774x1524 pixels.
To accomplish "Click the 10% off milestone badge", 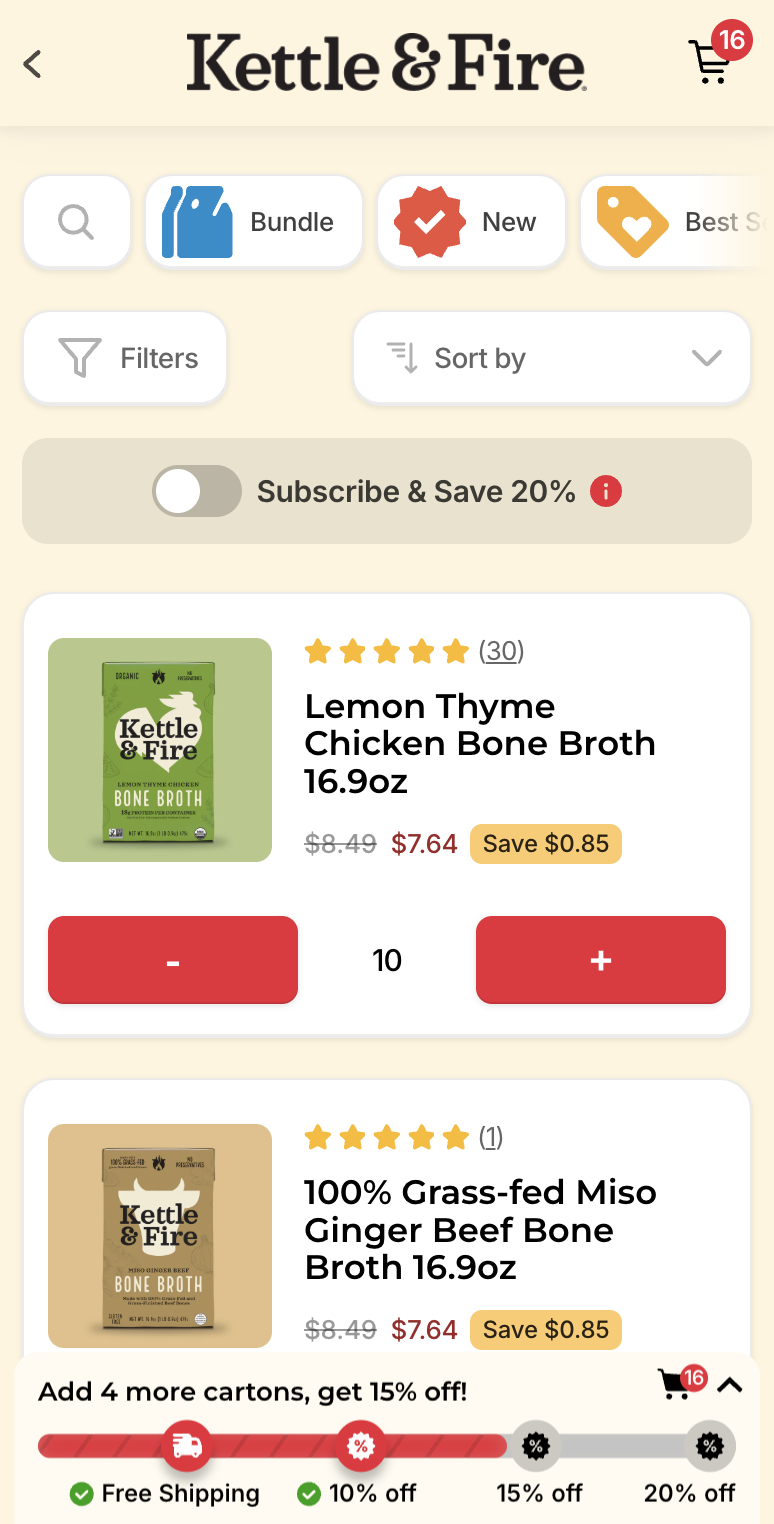I will pos(360,1446).
